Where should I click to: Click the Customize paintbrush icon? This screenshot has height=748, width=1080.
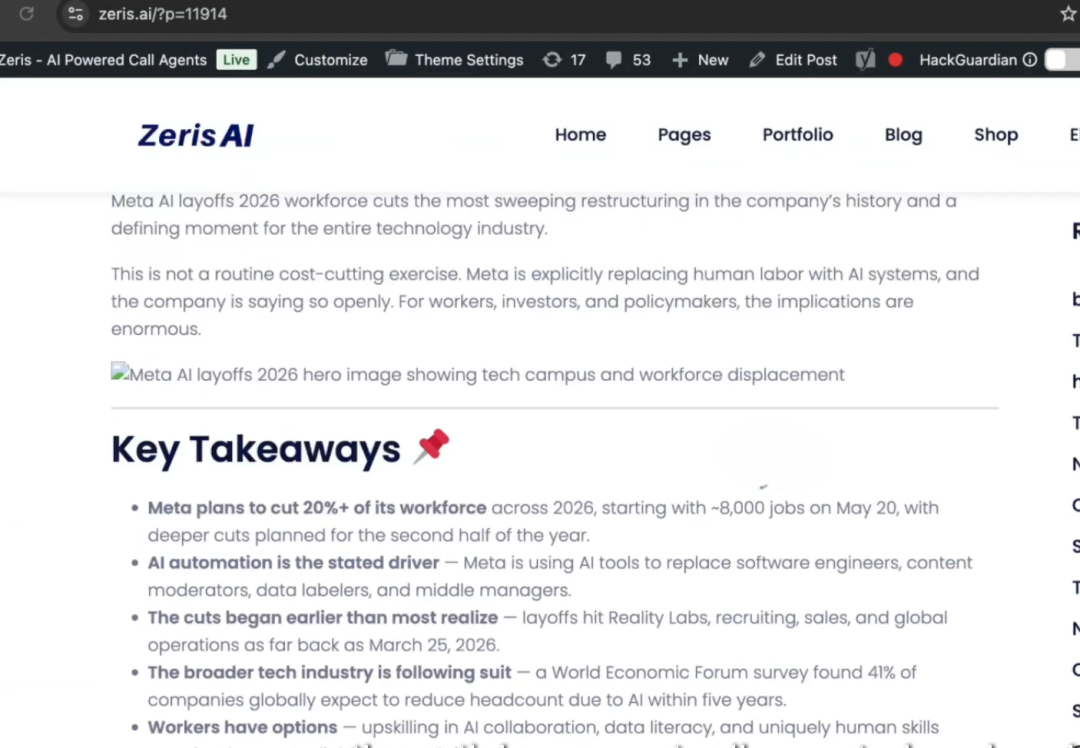point(276,60)
